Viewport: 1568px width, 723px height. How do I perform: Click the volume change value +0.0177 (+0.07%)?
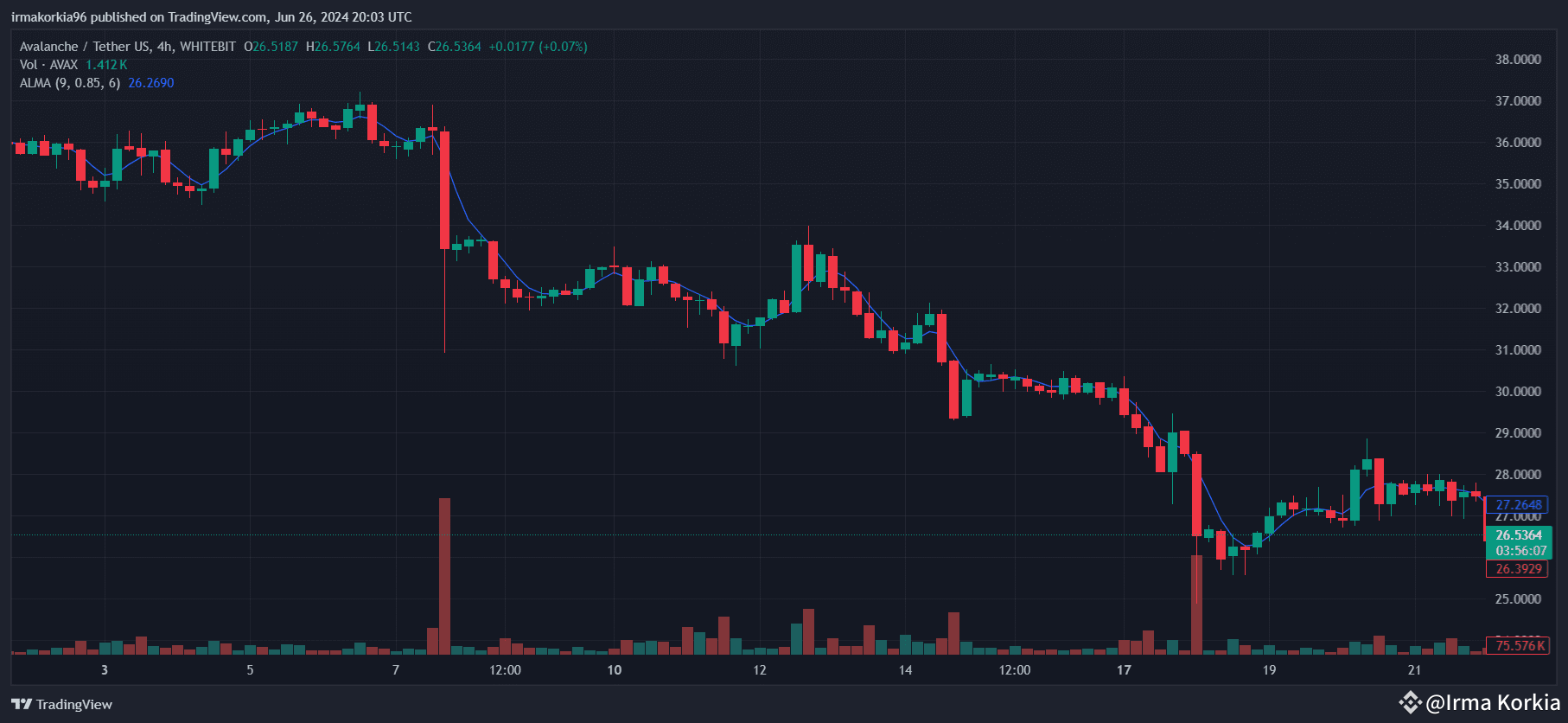point(538,47)
